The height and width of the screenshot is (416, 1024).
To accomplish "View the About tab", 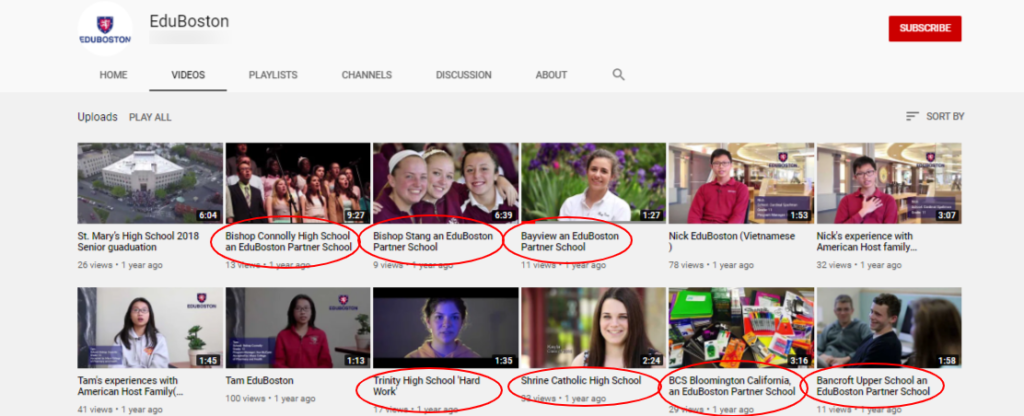I will pyautogui.click(x=551, y=75).
